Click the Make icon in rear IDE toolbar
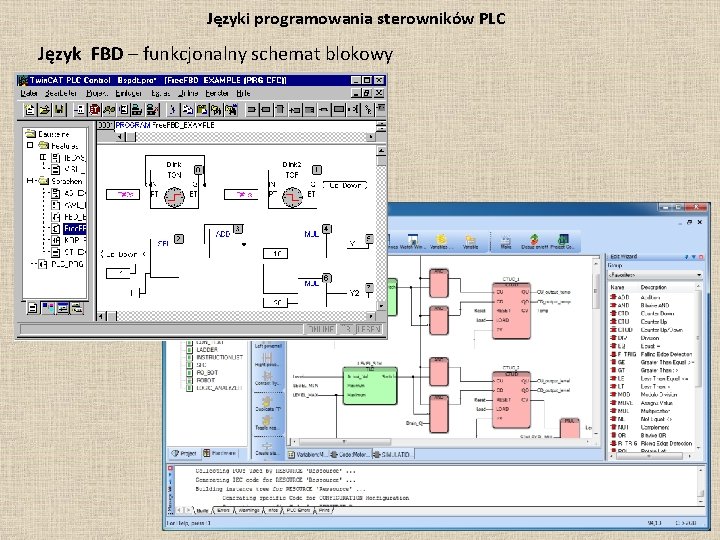Screen dimensions: 720x540 click(506, 242)
